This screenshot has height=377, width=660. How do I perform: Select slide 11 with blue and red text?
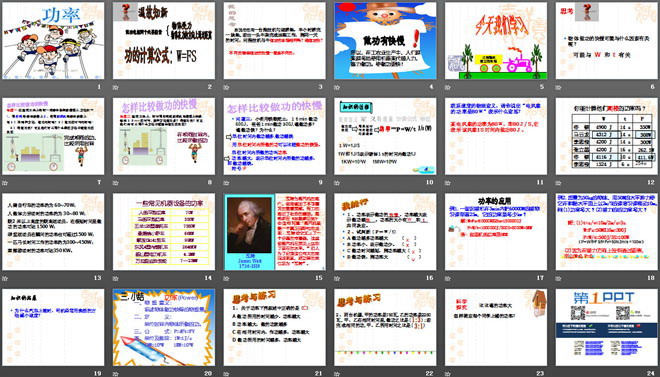[496, 136]
